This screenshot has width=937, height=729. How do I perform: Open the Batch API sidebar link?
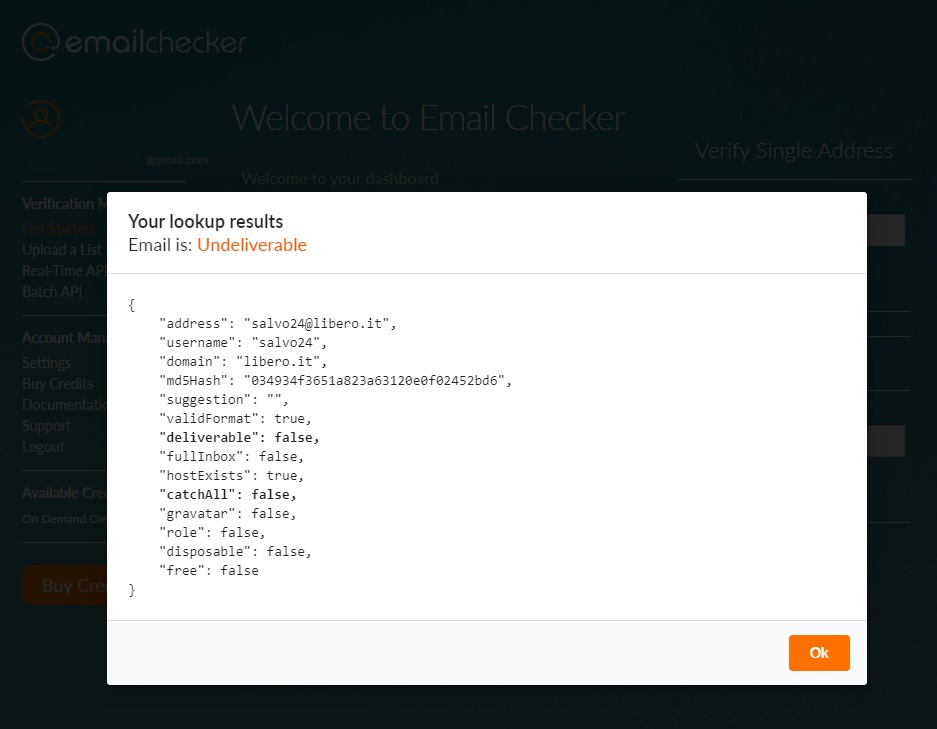pyautogui.click(x=52, y=292)
